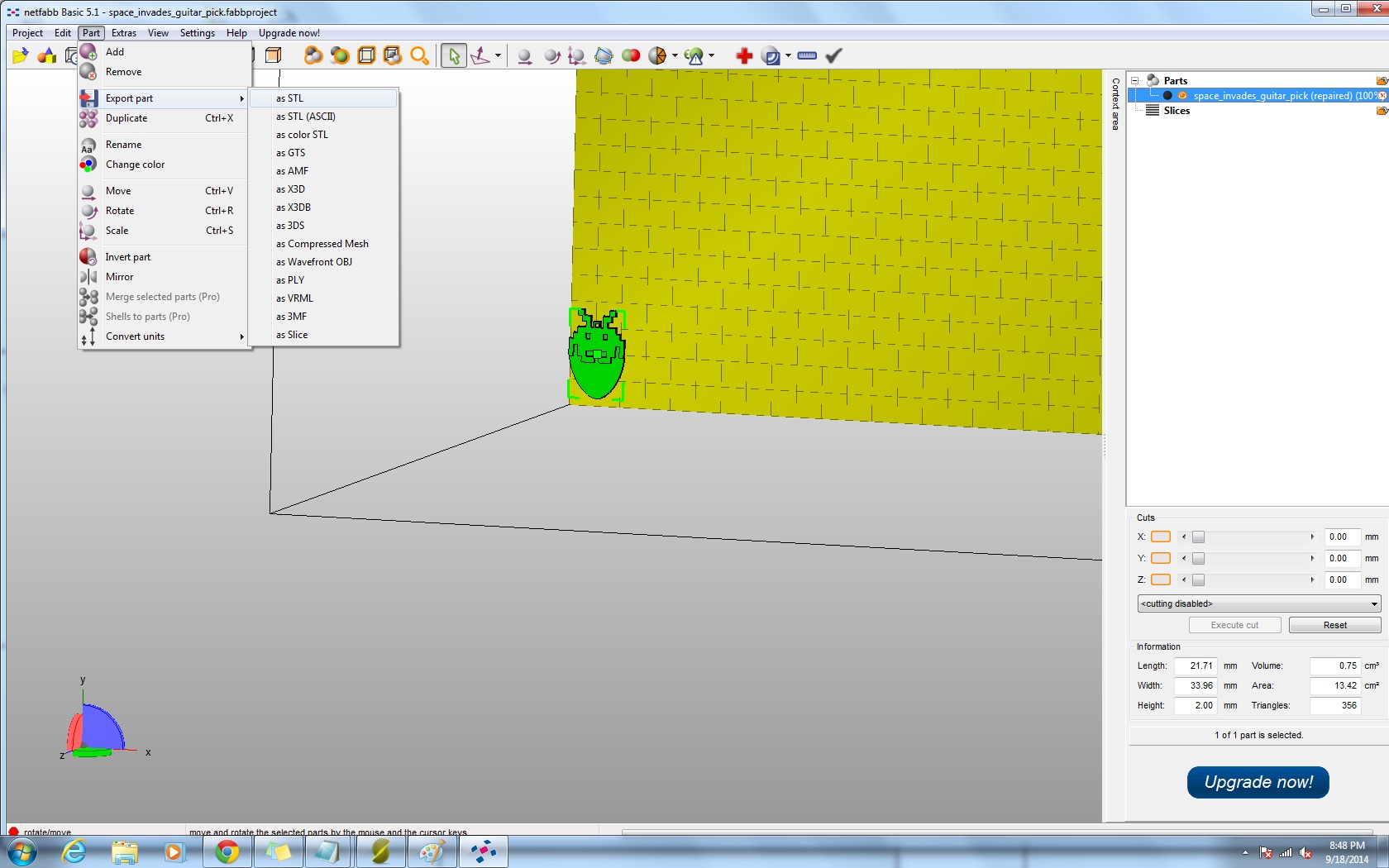The image size is (1389, 868).
Task: Click the open folder icon beside Parts
Action: tap(1382, 80)
